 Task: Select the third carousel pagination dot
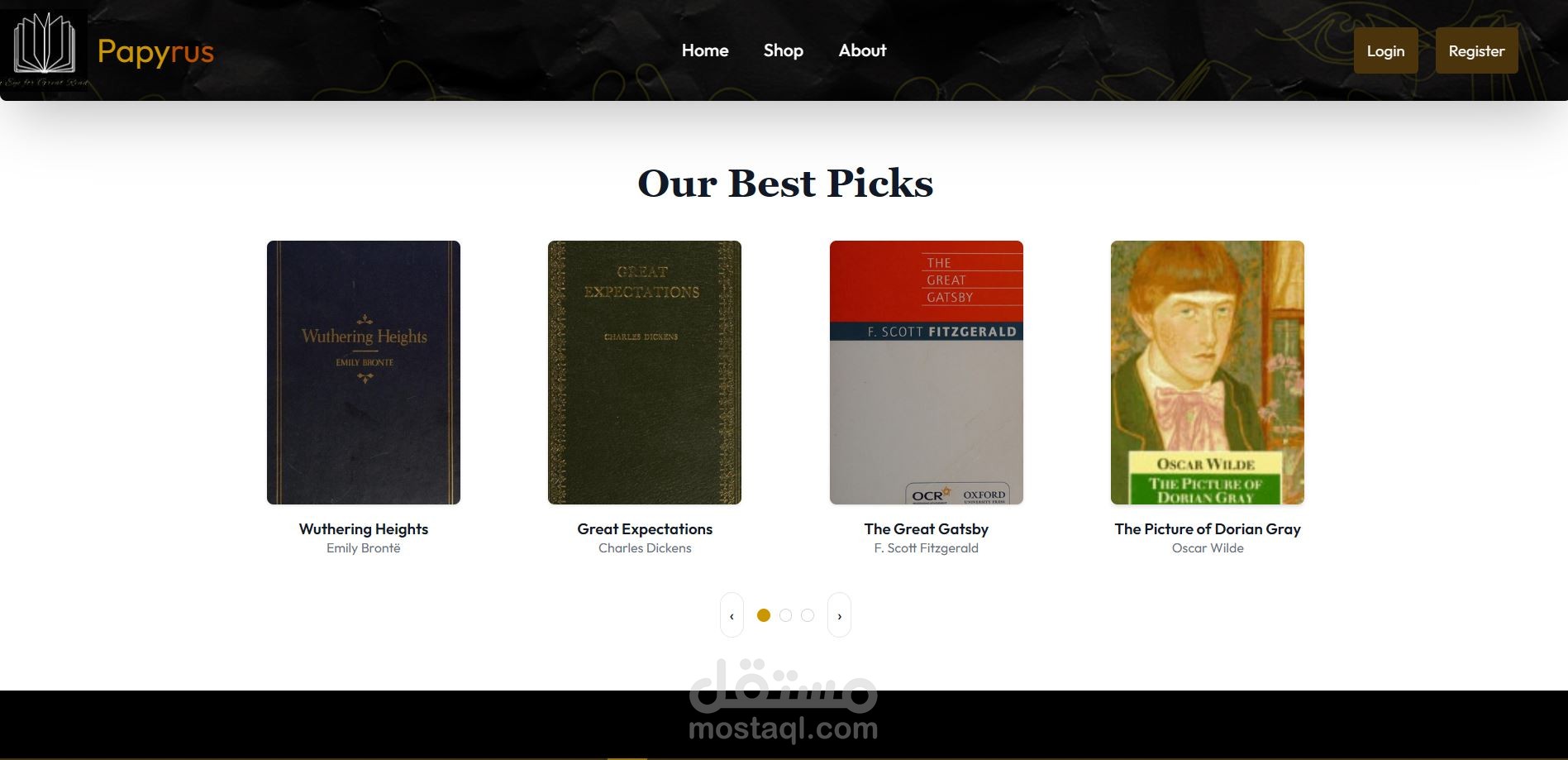(x=808, y=615)
